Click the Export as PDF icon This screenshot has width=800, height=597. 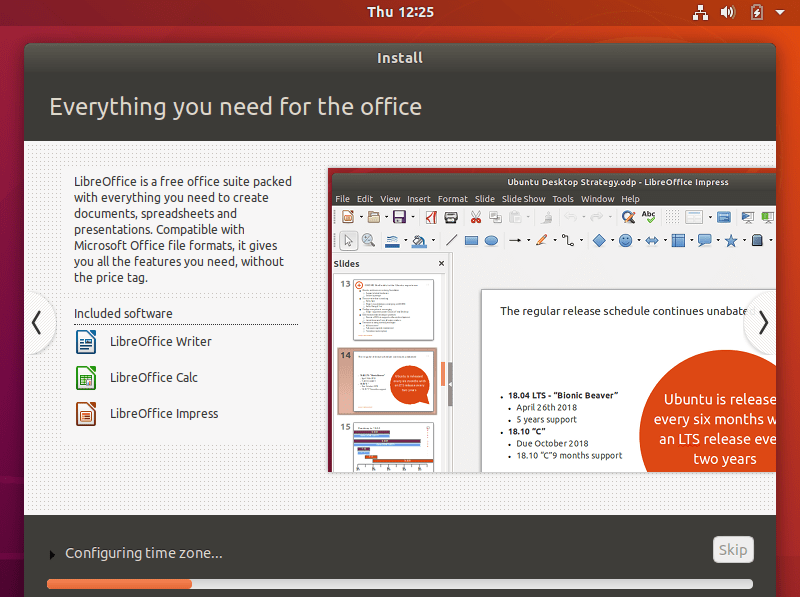[x=431, y=217]
